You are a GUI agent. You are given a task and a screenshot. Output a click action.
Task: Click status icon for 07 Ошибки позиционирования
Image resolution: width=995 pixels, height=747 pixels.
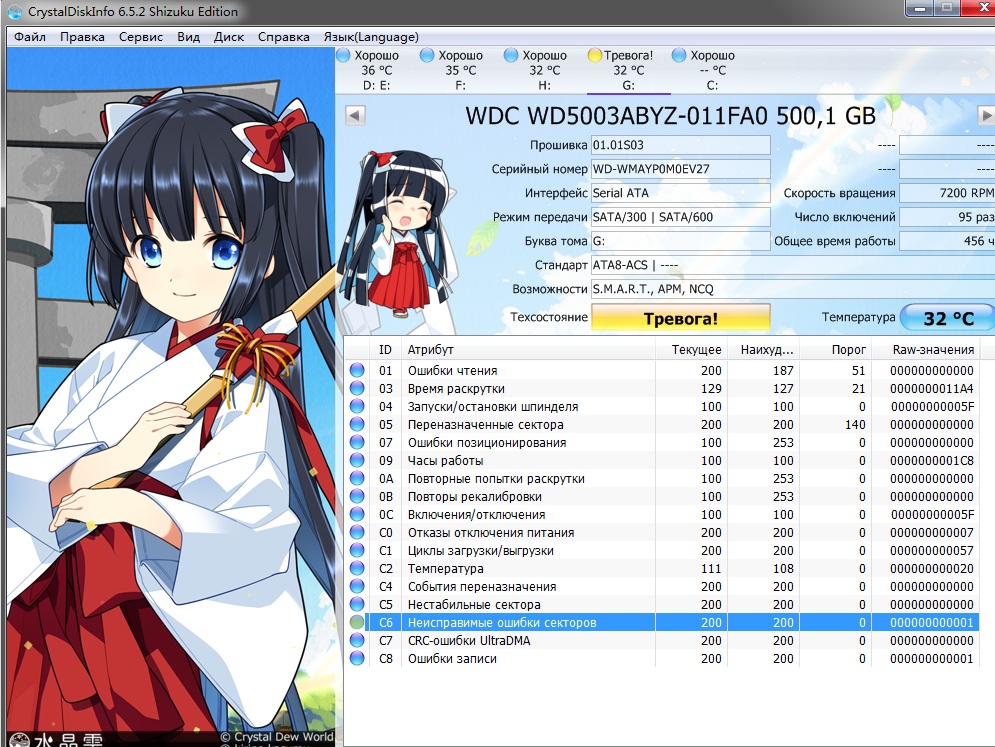(357, 442)
